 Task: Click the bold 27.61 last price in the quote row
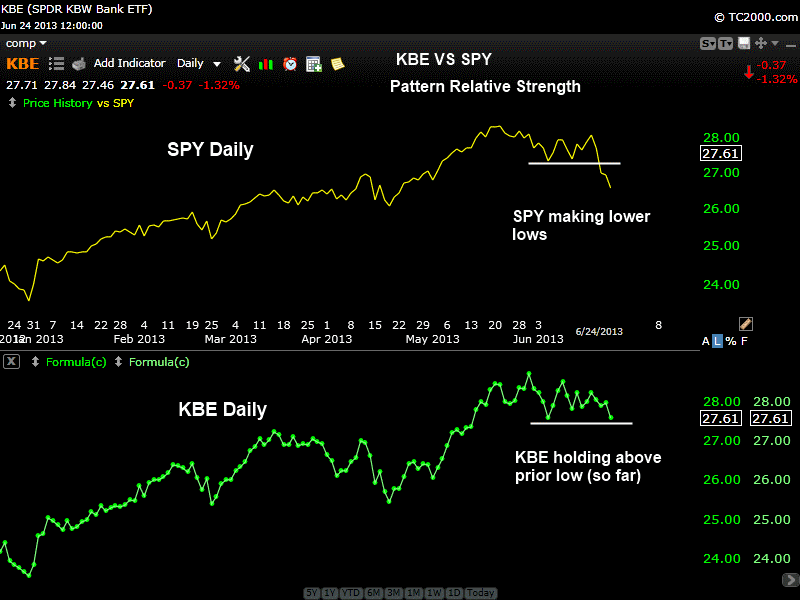(x=137, y=85)
